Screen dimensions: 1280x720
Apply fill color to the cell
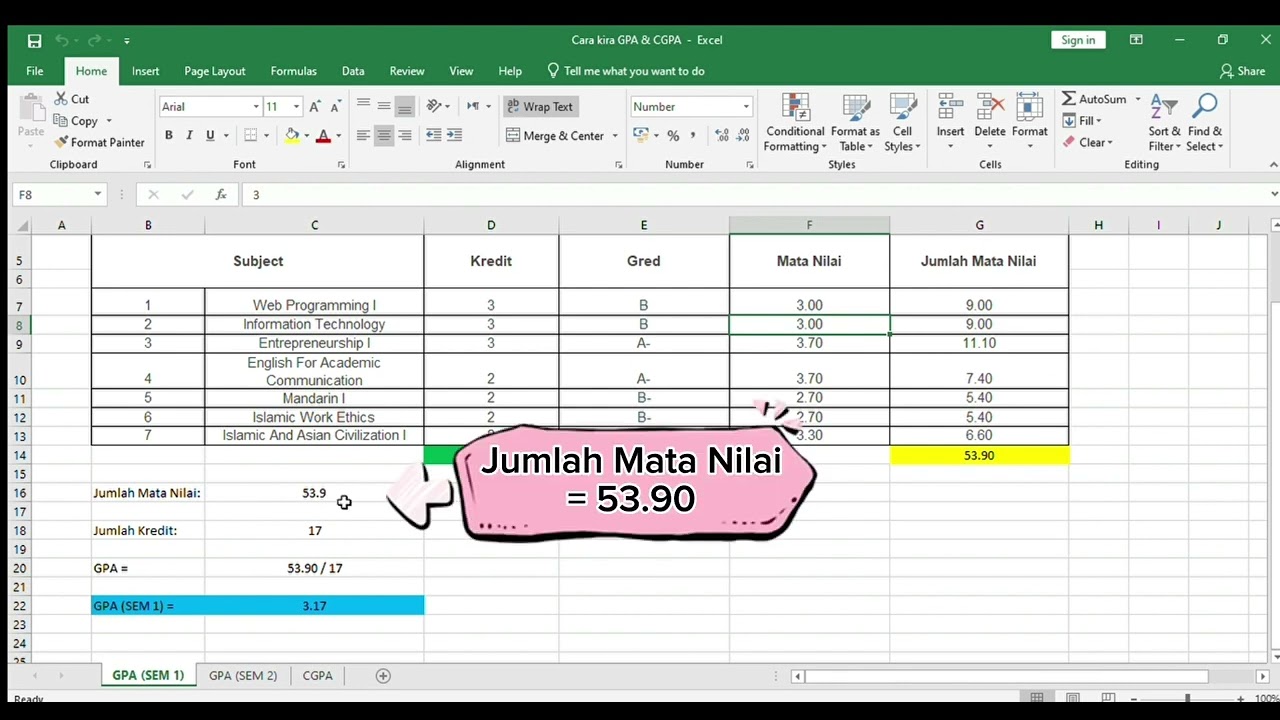pos(292,135)
